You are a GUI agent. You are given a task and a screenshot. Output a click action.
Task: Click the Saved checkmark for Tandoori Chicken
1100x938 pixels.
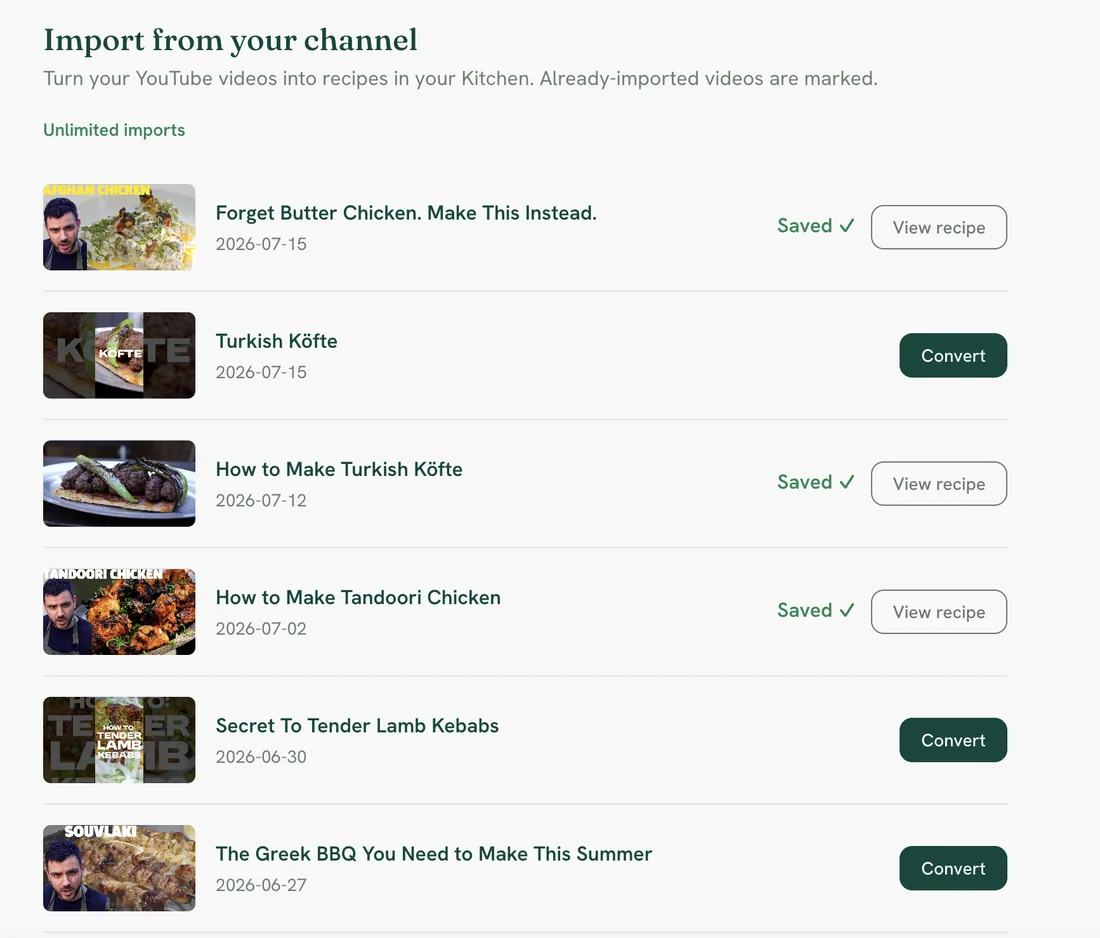coord(816,610)
